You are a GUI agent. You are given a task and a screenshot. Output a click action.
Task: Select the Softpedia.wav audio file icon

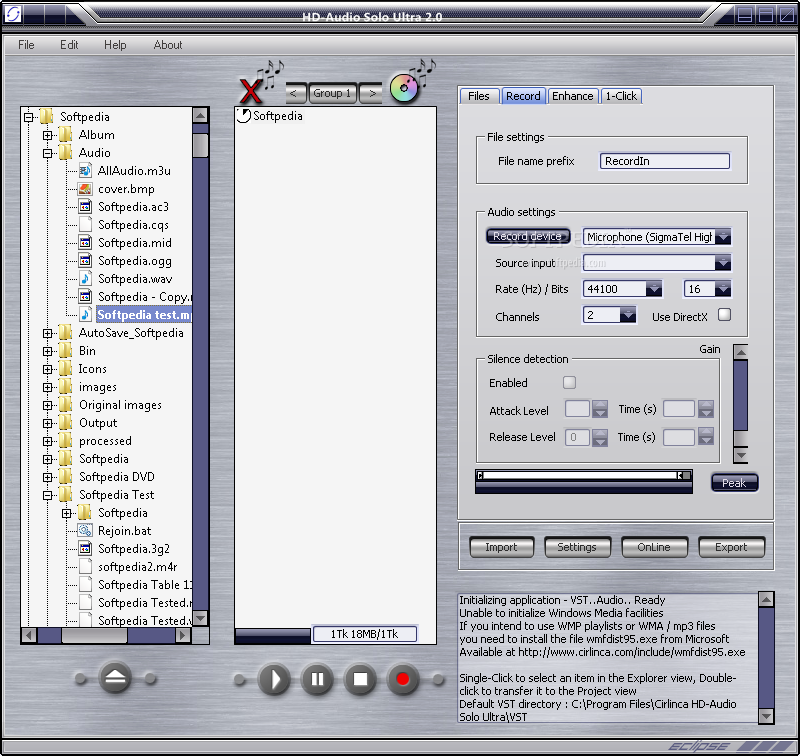click(x=85, y=279)
